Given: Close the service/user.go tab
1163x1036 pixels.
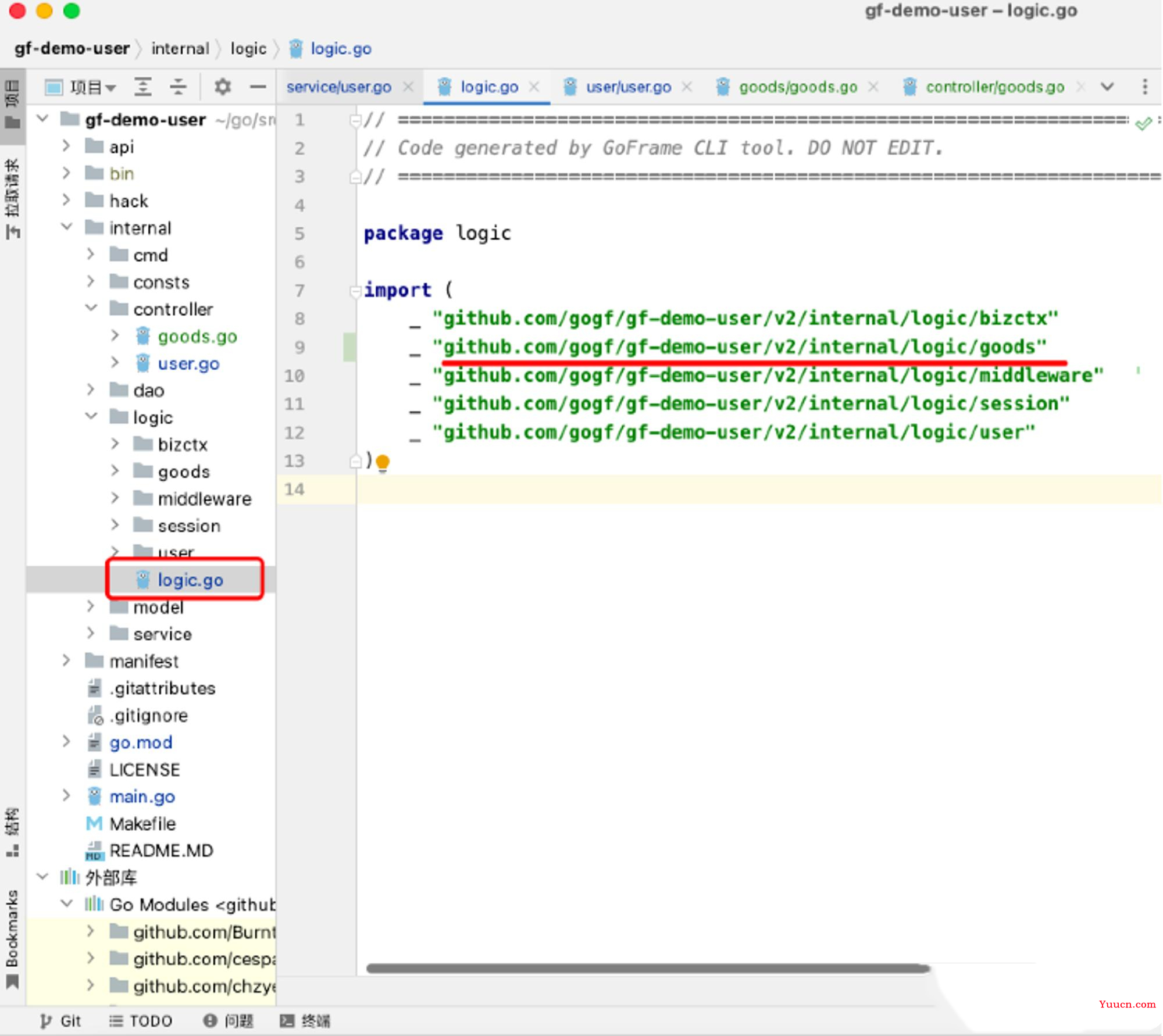Looking at the screenshot, I should pyautogui.click(x=408, y=87).
